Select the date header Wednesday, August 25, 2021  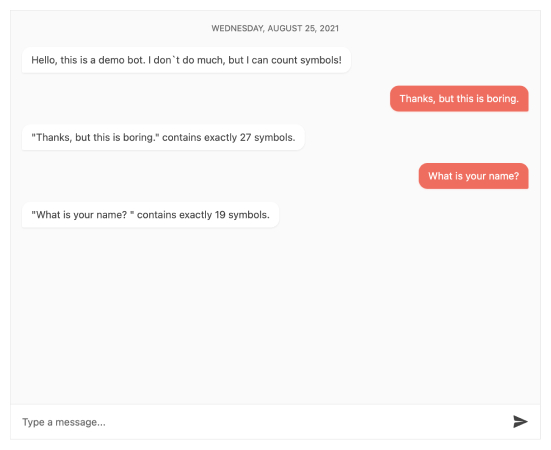click(x=275, y=28)
